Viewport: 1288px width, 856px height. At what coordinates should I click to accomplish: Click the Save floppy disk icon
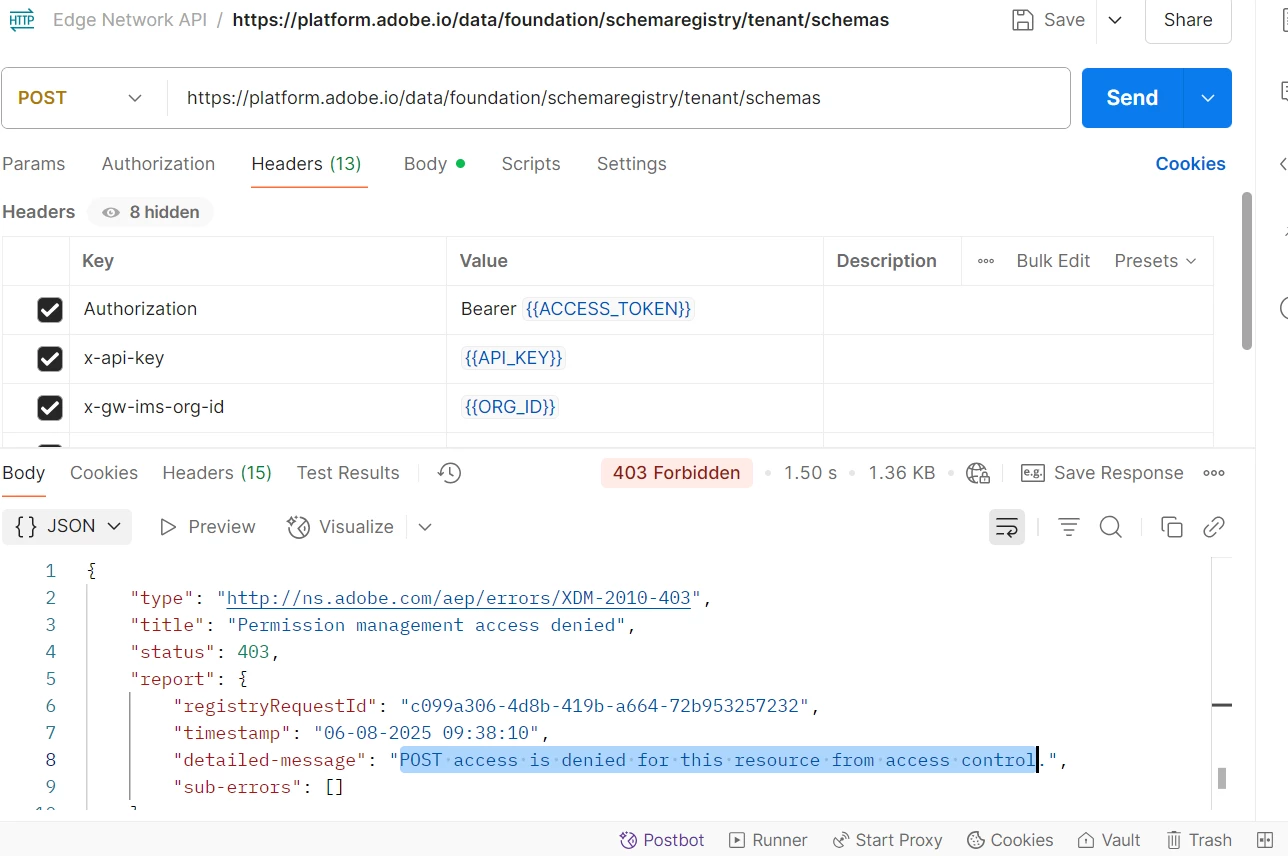point(1022,20)
